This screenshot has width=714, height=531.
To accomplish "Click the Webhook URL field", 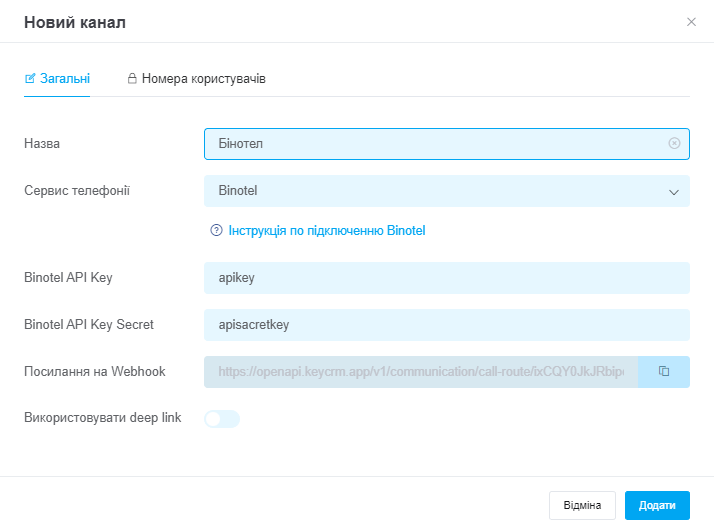I will (x=421, y=372).
